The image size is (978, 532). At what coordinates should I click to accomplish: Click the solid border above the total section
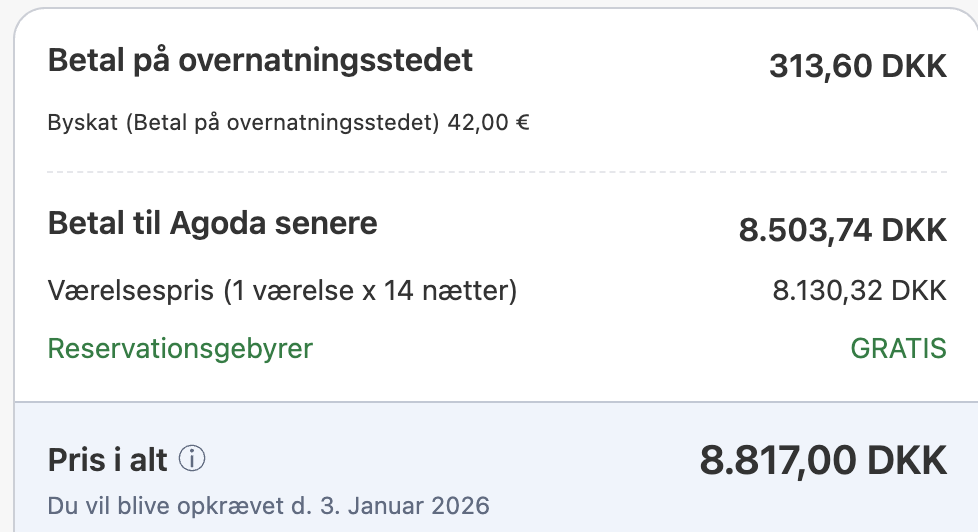click(496, 402)
